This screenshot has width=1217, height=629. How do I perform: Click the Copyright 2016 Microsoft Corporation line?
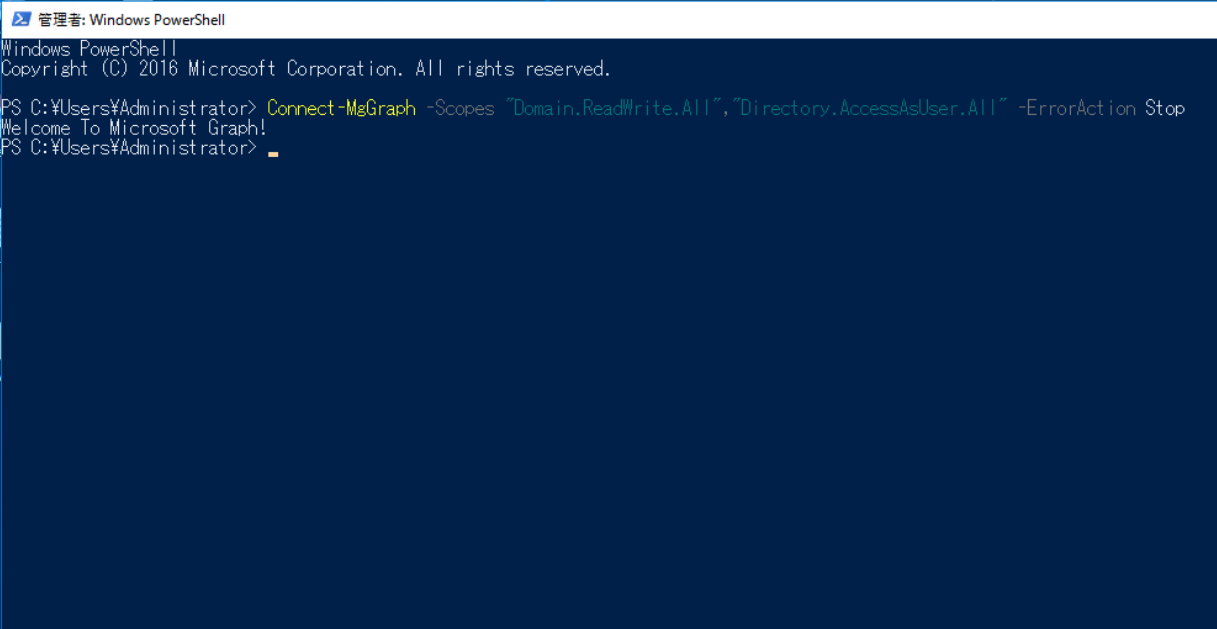point(306,69)
